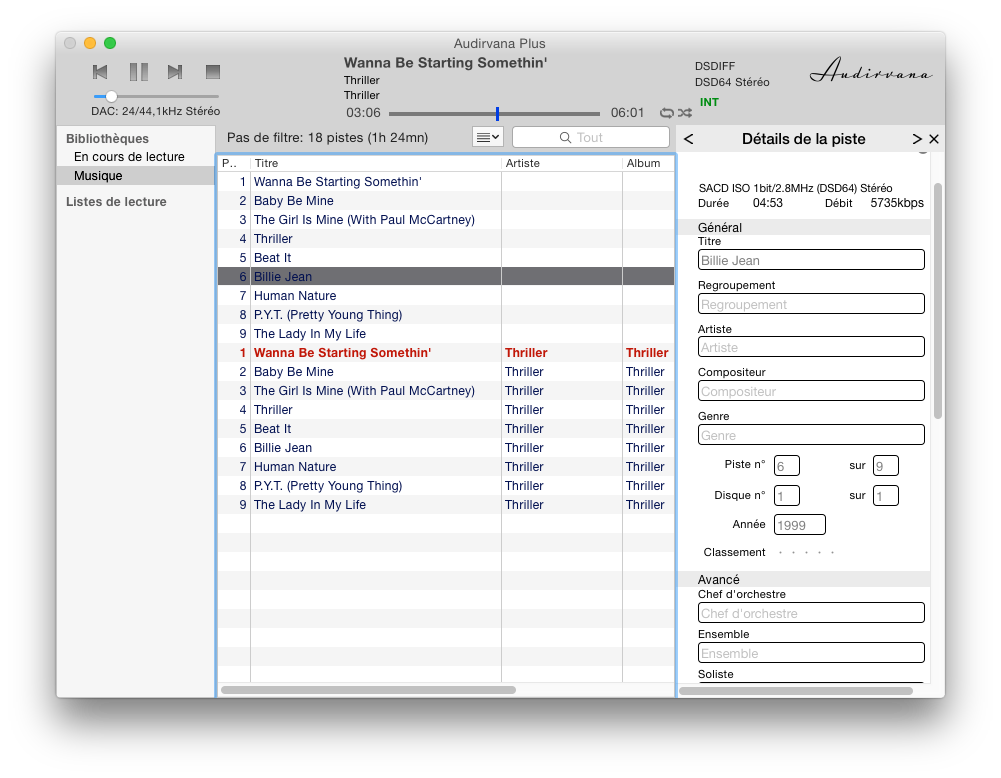Click the search magnifier icon

(565, 137)
